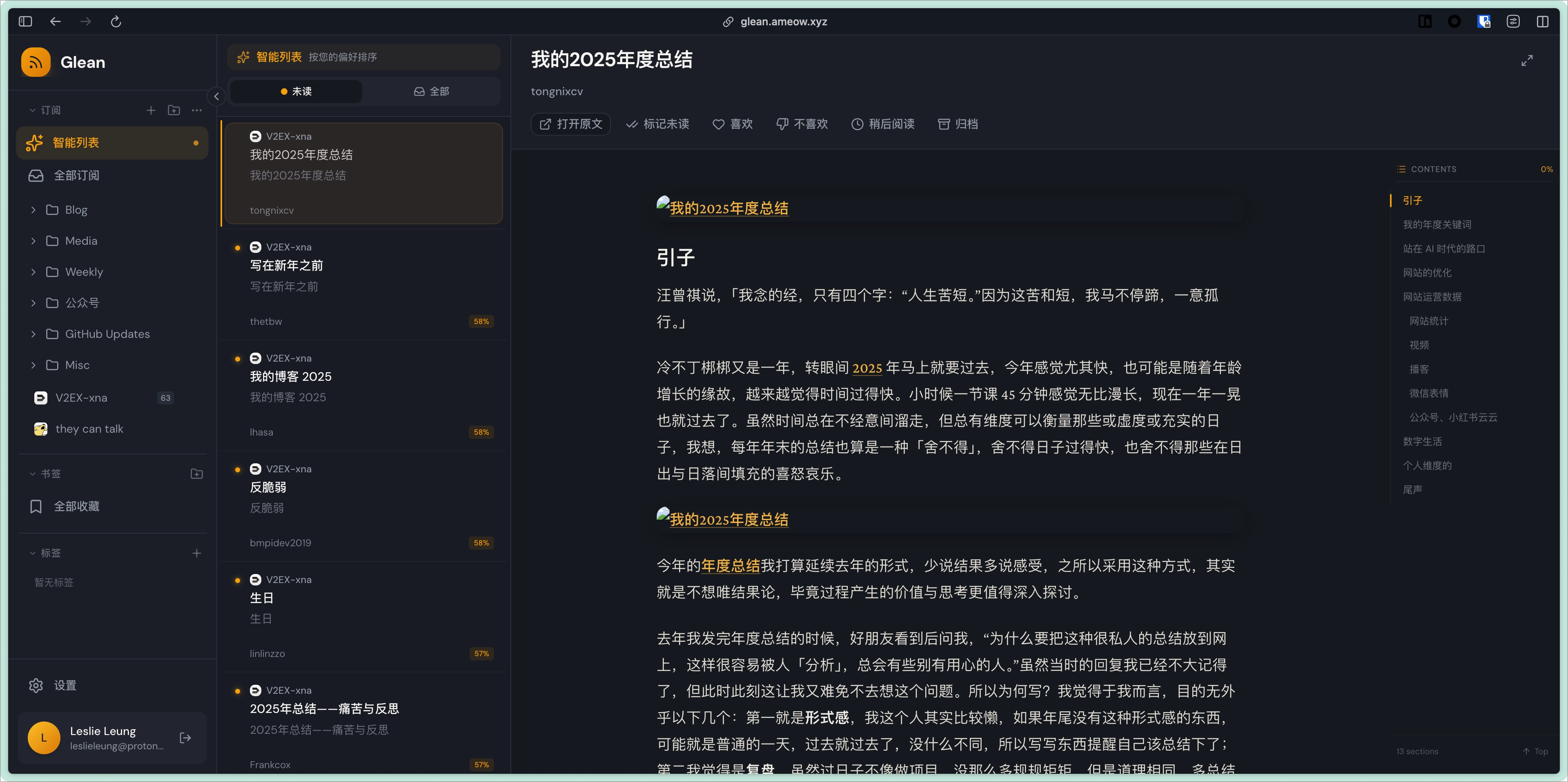Image resolution: width=1568 pixels, height=782 pixels.
Task: Switch to the 全部 tab
Action: (x=431, y=92)
